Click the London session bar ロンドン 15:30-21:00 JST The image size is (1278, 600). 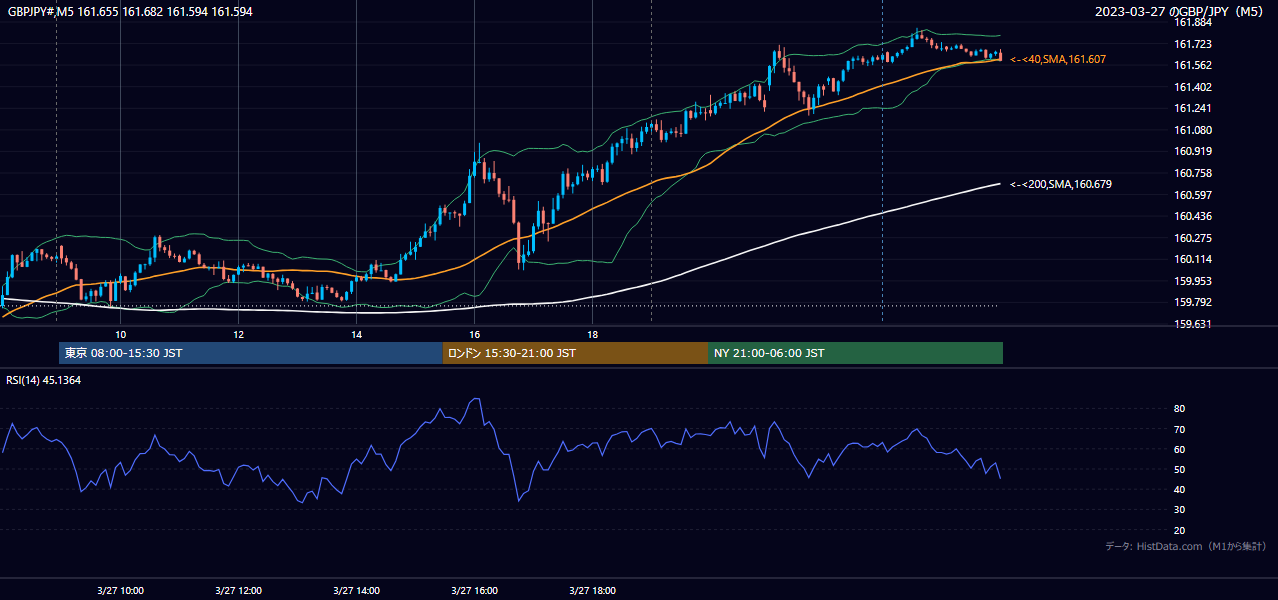pos(575,353)
